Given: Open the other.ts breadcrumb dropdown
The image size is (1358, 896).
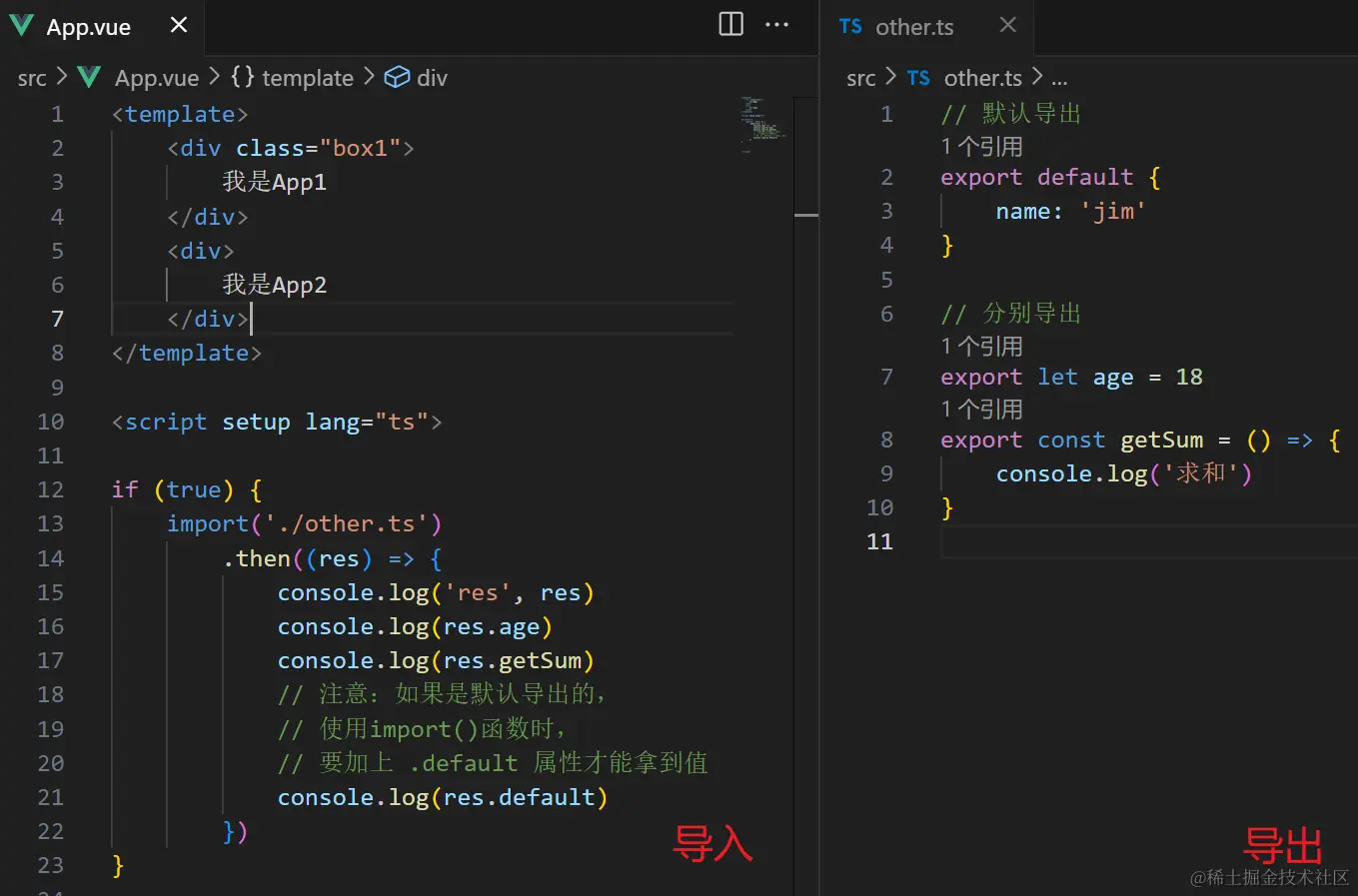Looking at the screenshot, I should coord(983,78).
